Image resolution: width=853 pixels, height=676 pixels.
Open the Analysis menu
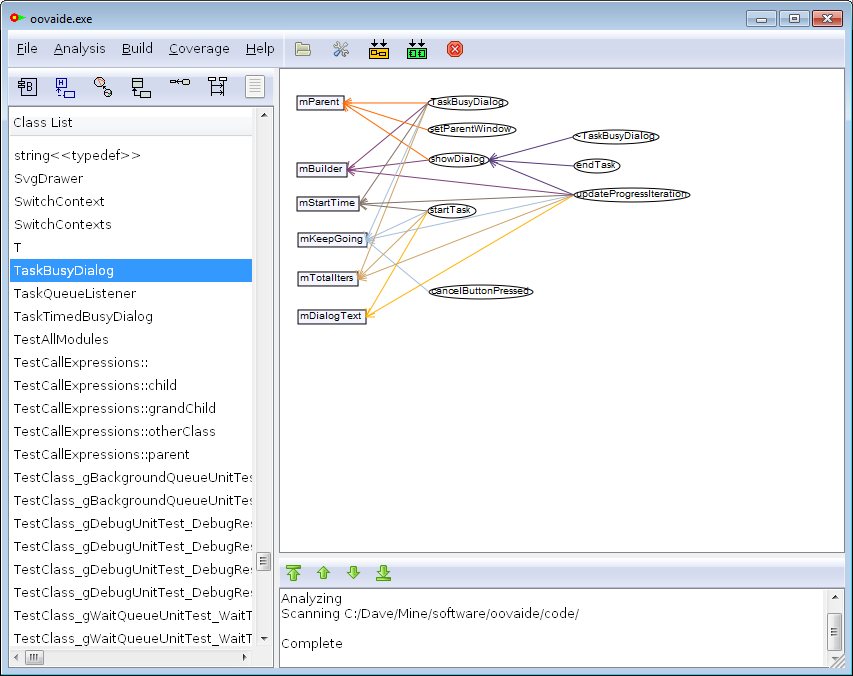pyautogui.click(x=79, y=48)
